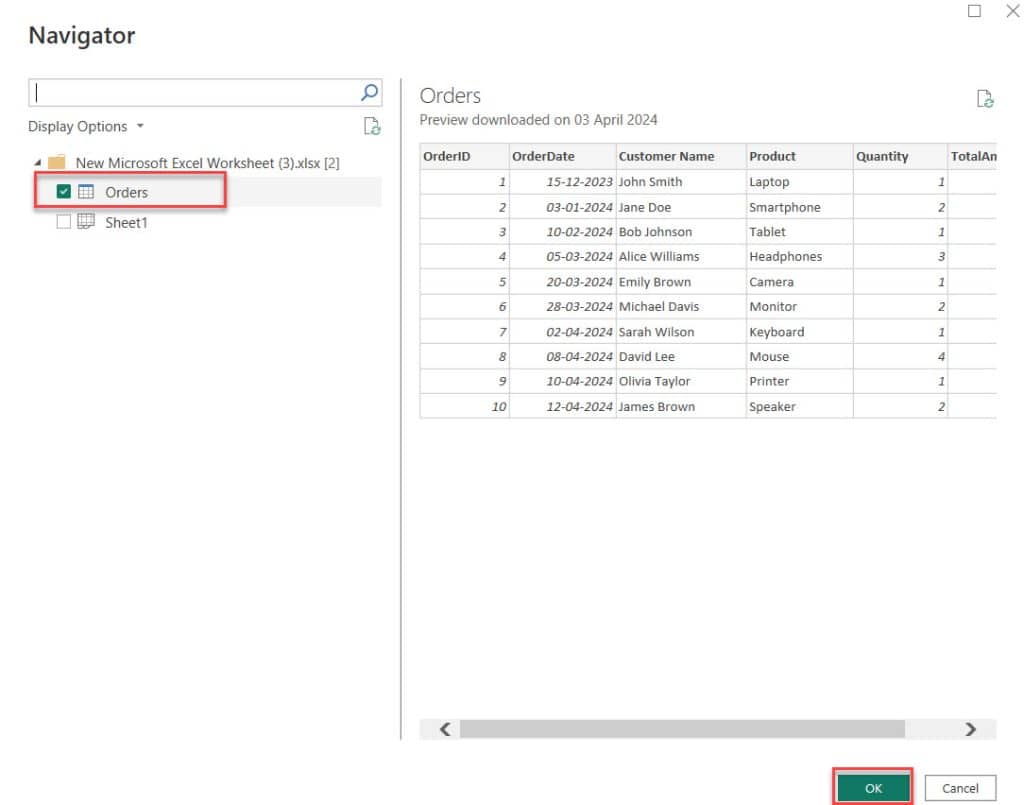Uncheck the Orders checkbox
Viewport: 1024px width, 805px height.
pos(63,192)
